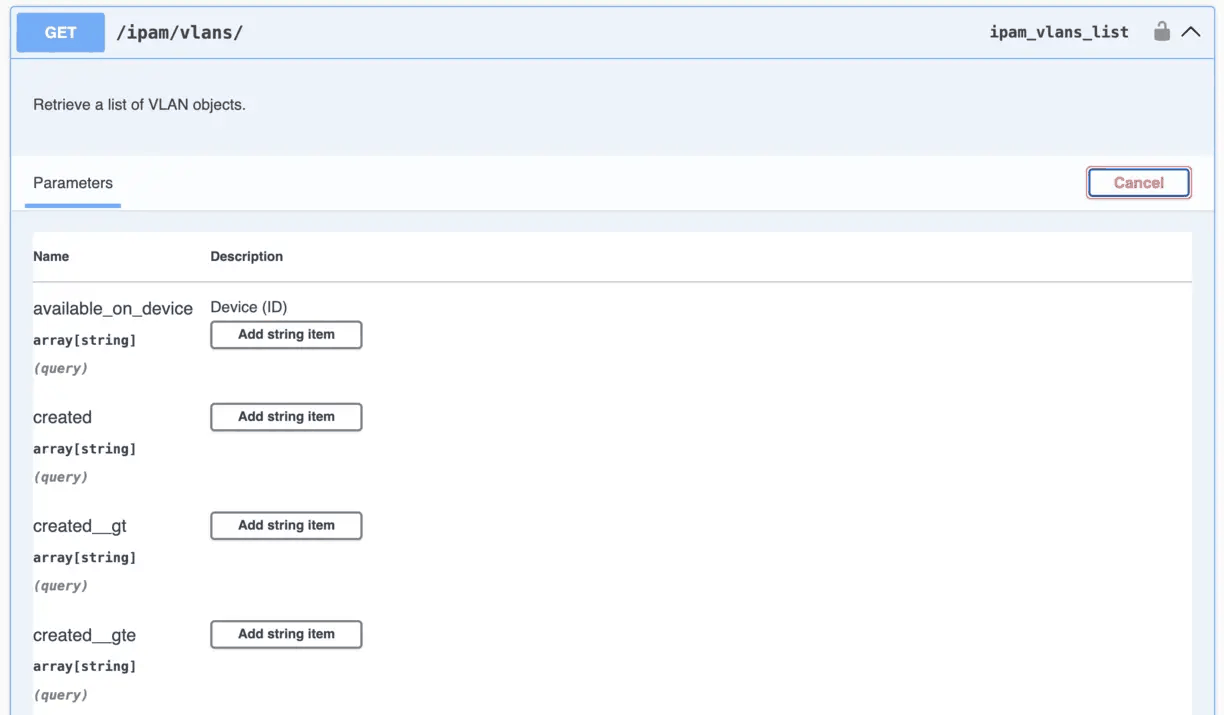Click the Name column header

51,257
